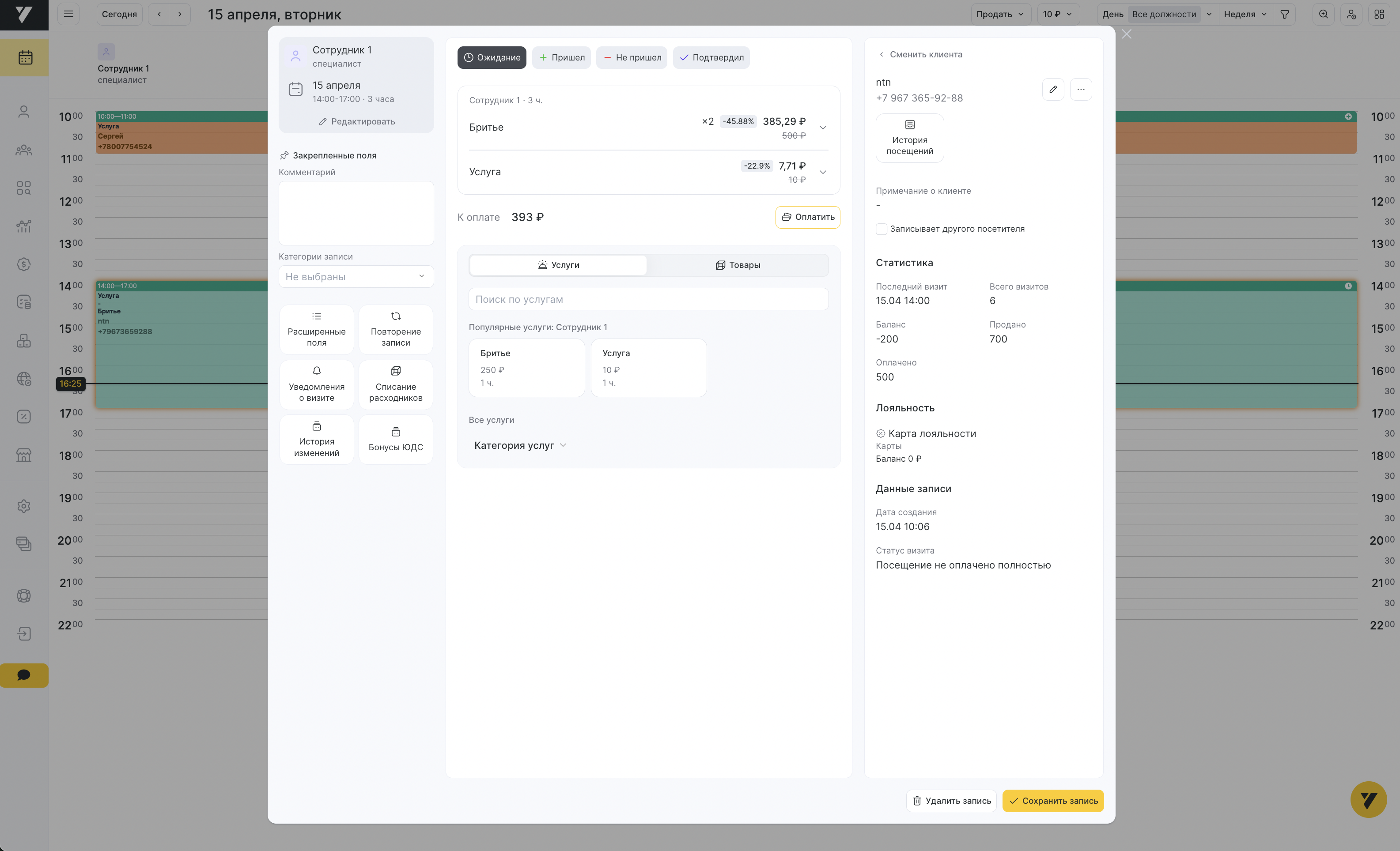Open Повторение записи tile
The width and height of the screenshot is (1400, 851).
[395, 329]
